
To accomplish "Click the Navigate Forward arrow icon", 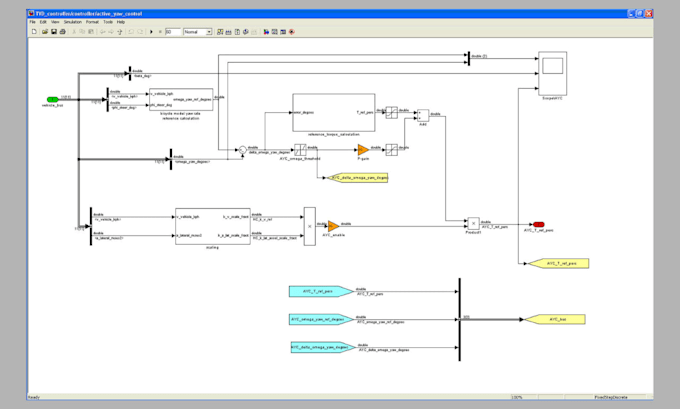I will pos(111,32).
